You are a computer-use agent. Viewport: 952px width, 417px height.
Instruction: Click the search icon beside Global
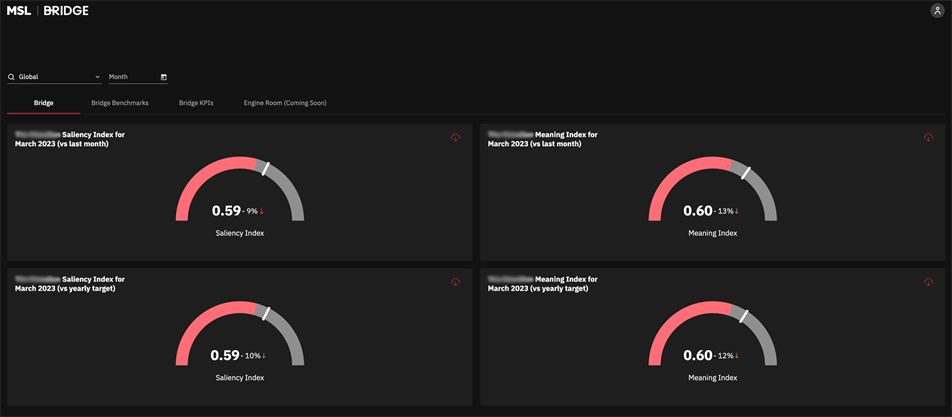[x=11, y=77]
